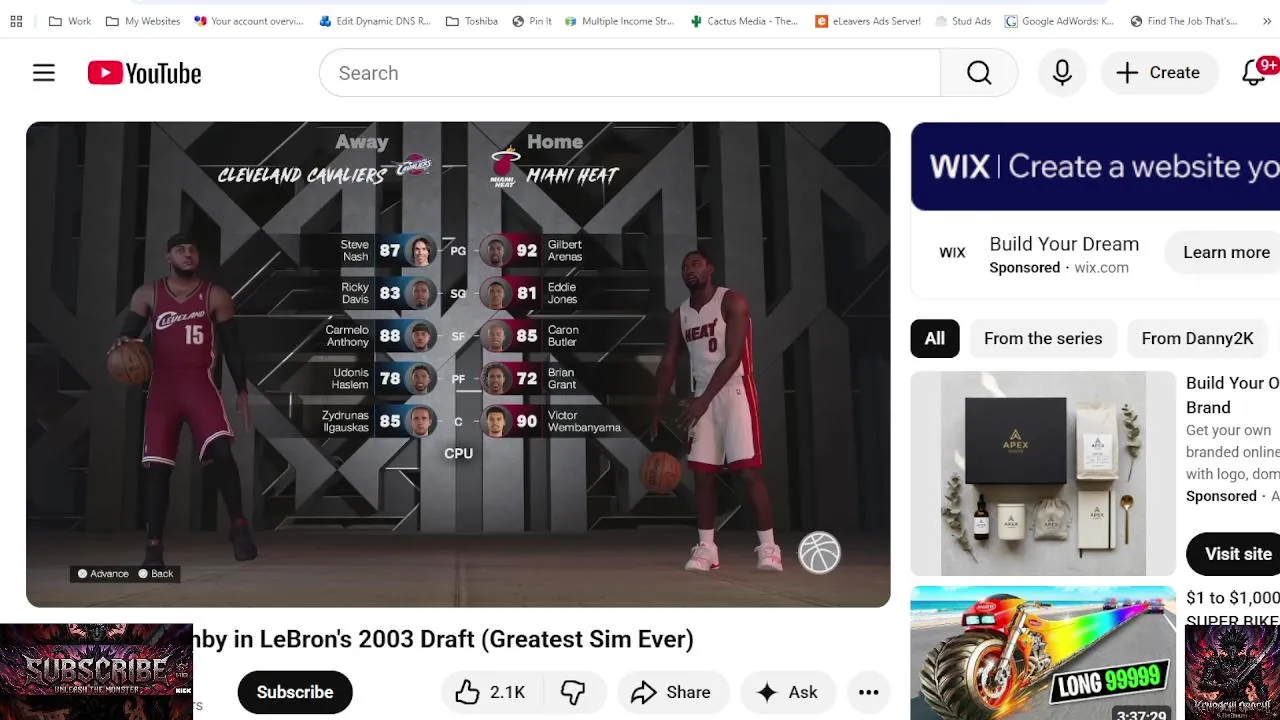Click the video title LeBron's 2003 Draft
Image resolution: width=1280 pixels, height=720 pixels.
pyautogui.click(x=443, y=639)
